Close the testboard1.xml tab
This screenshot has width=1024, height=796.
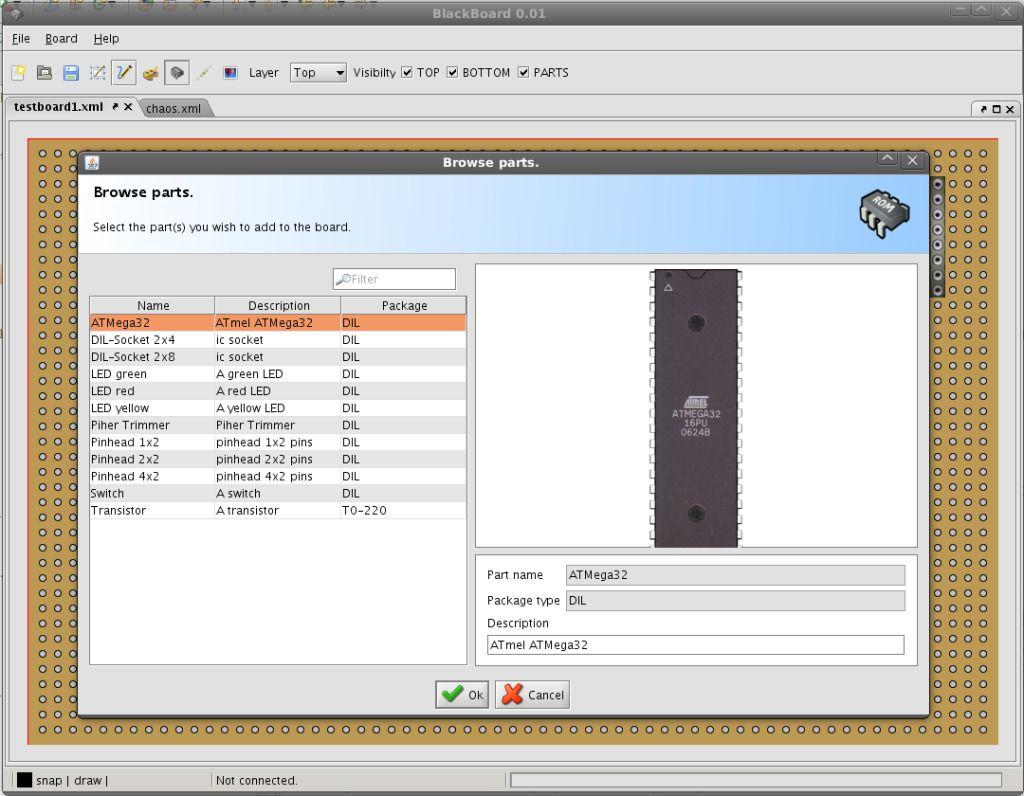pyautogui.click(x=128, y=106)
